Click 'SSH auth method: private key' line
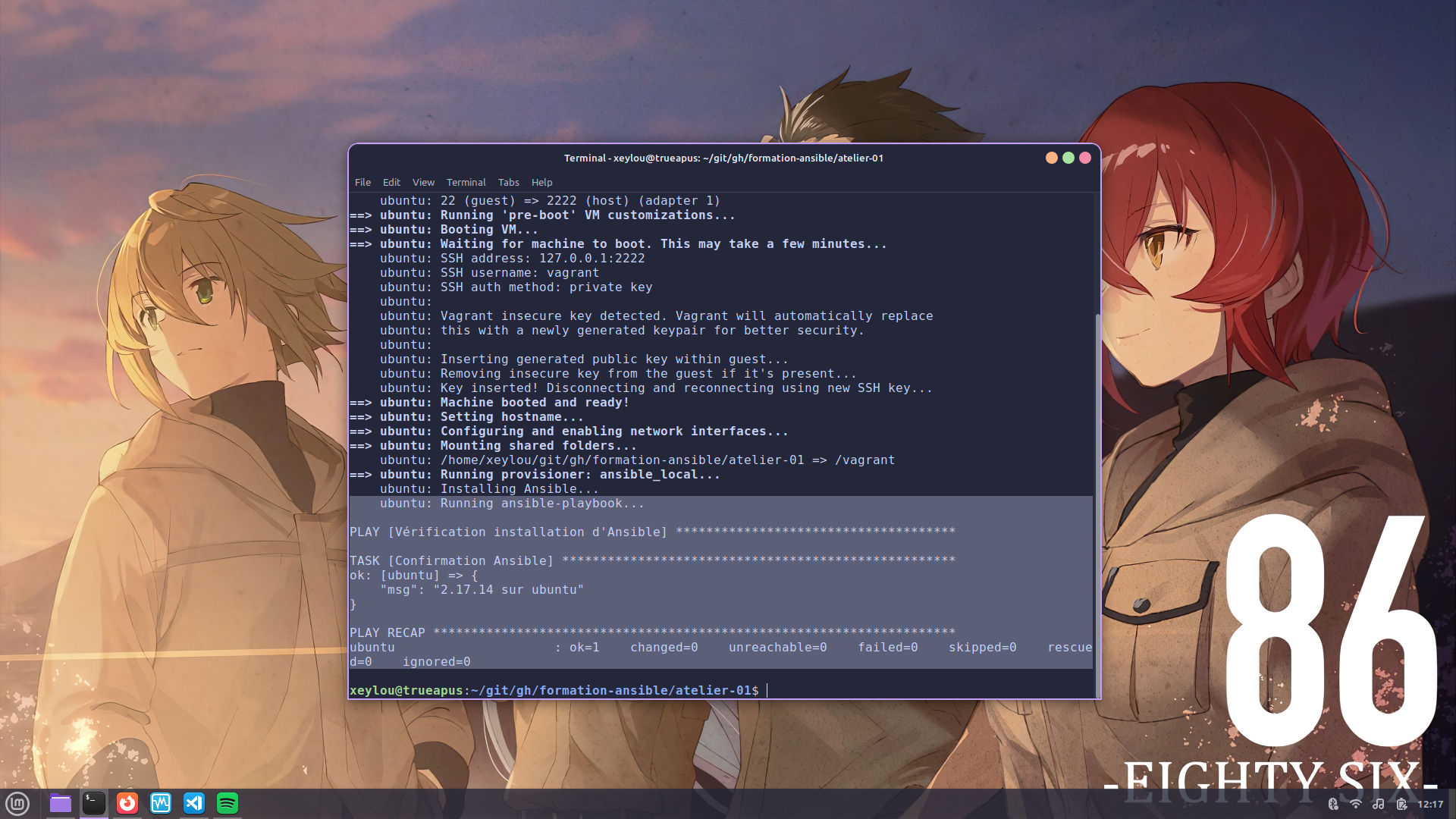 pyautogui.click(x=516, y=287)
